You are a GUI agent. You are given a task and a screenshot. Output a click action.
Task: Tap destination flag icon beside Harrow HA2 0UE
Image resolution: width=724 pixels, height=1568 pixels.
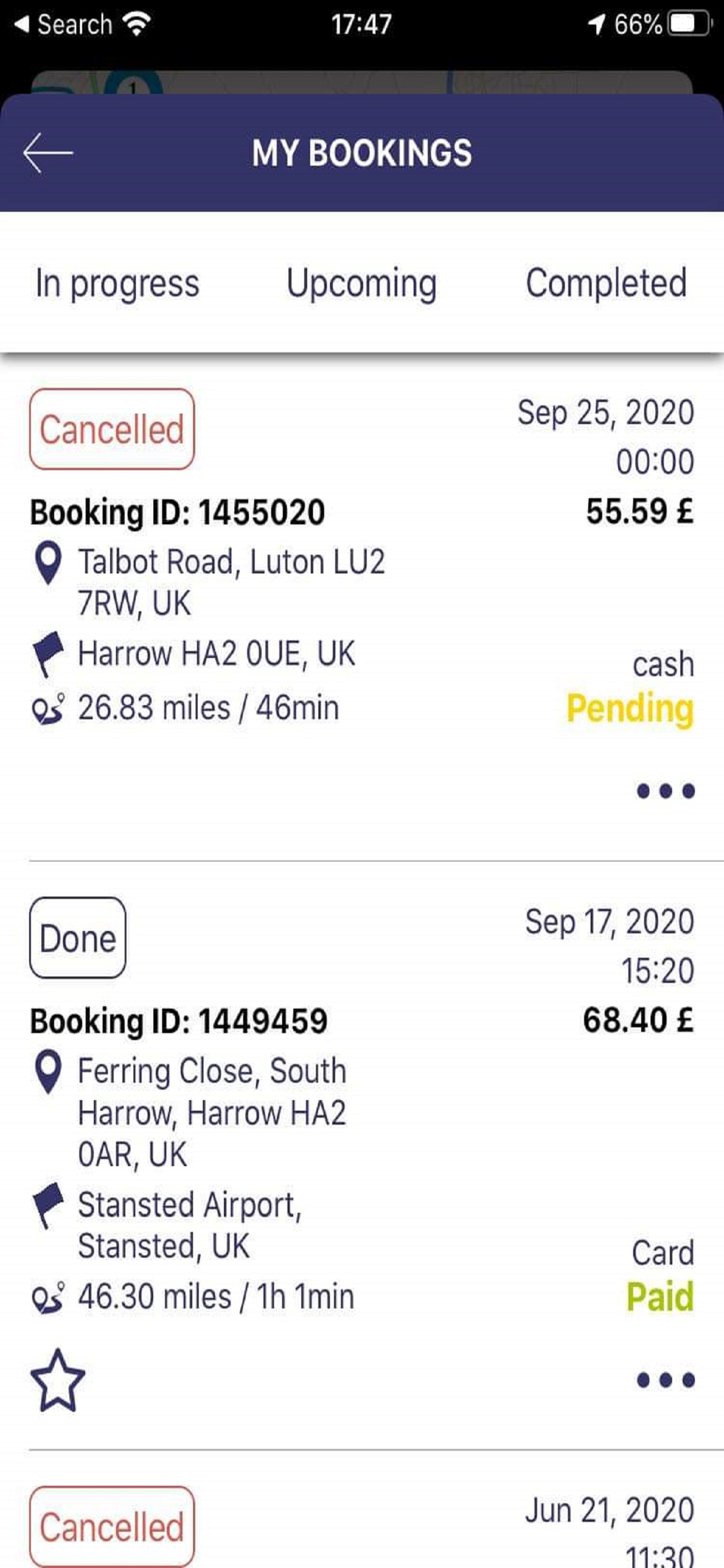click(47, 654)
